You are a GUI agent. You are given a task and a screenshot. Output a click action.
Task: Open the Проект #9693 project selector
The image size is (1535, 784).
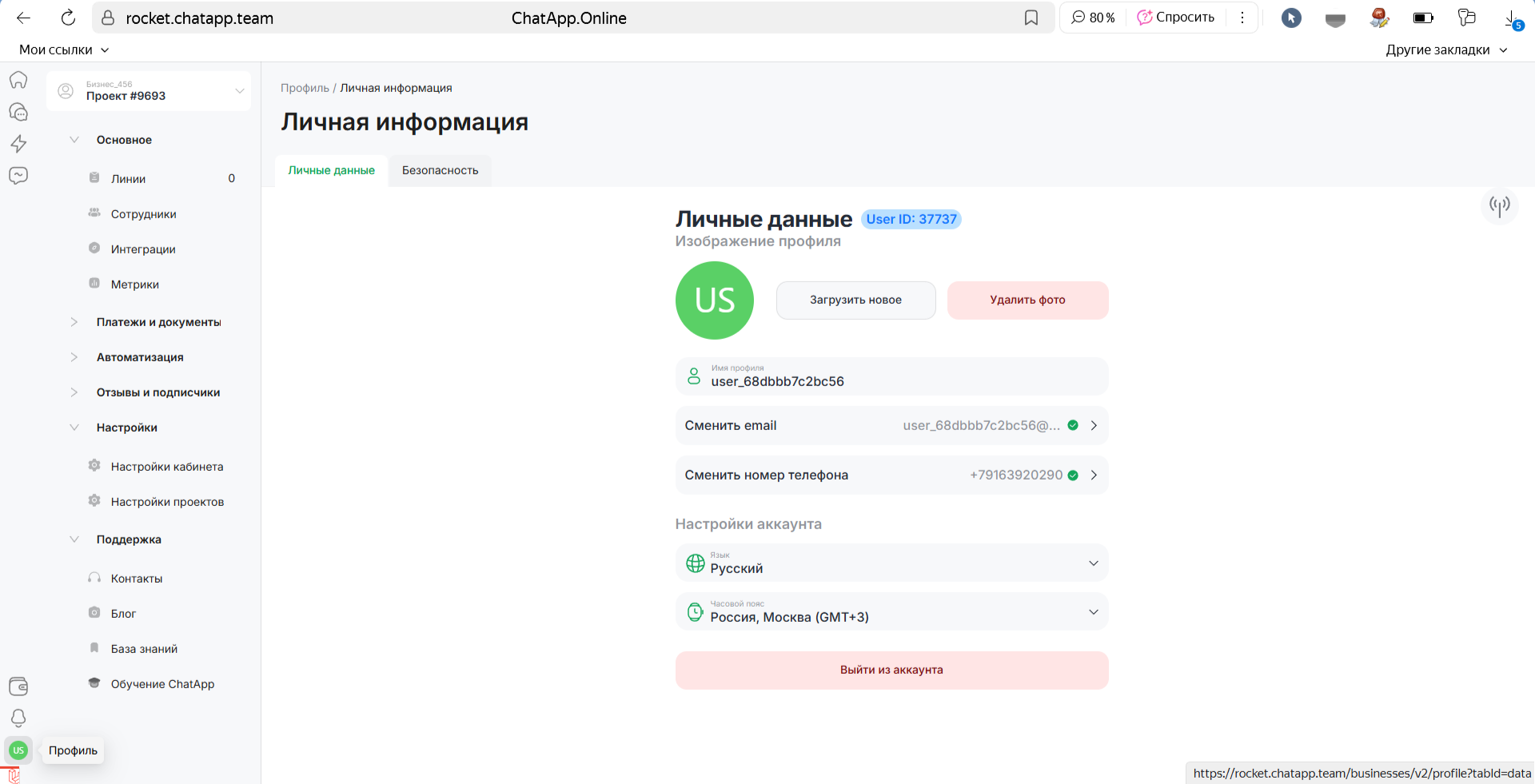(149, 91)
